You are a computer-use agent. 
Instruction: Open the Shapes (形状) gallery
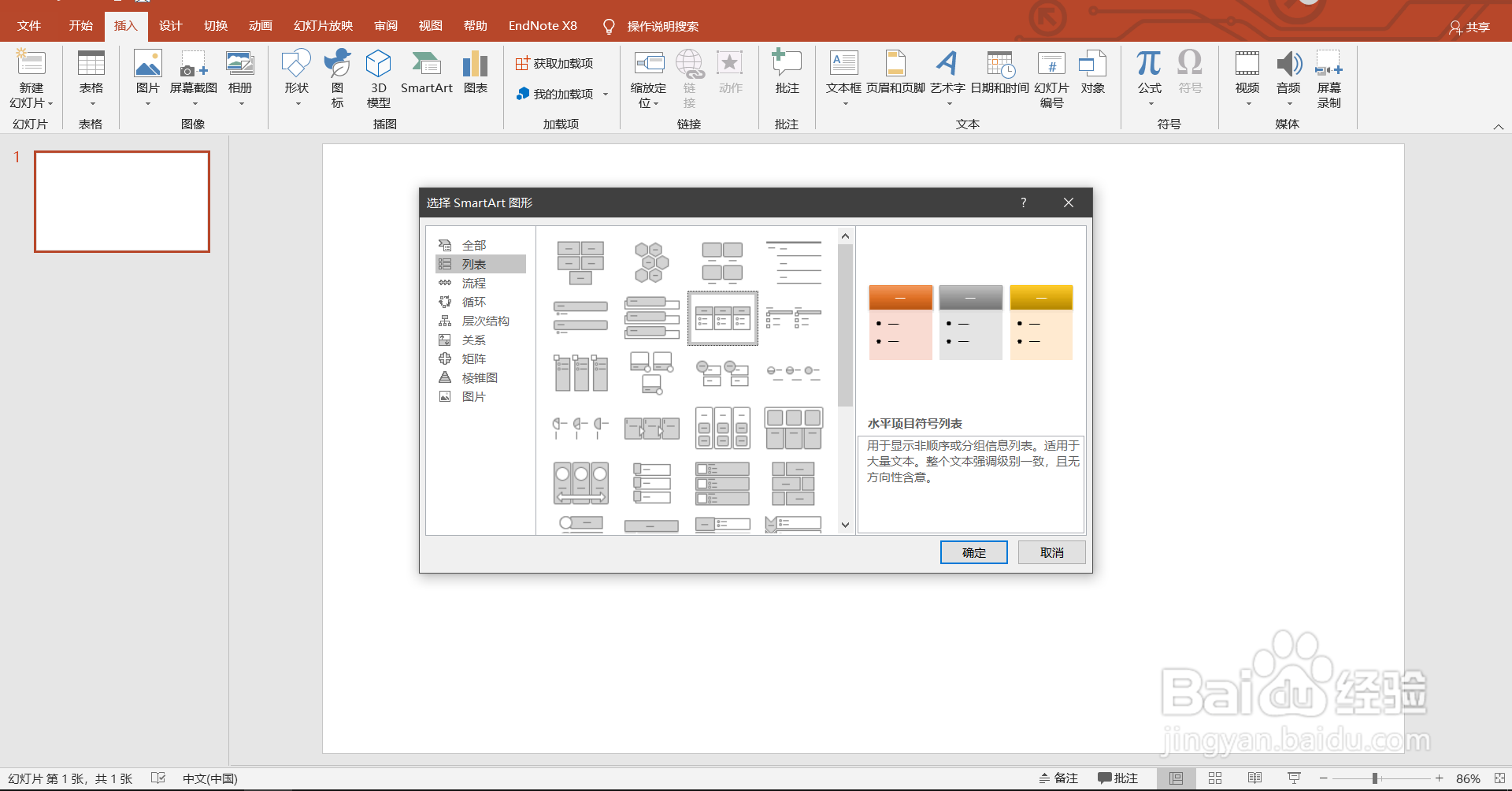click(x=297, y=78)
